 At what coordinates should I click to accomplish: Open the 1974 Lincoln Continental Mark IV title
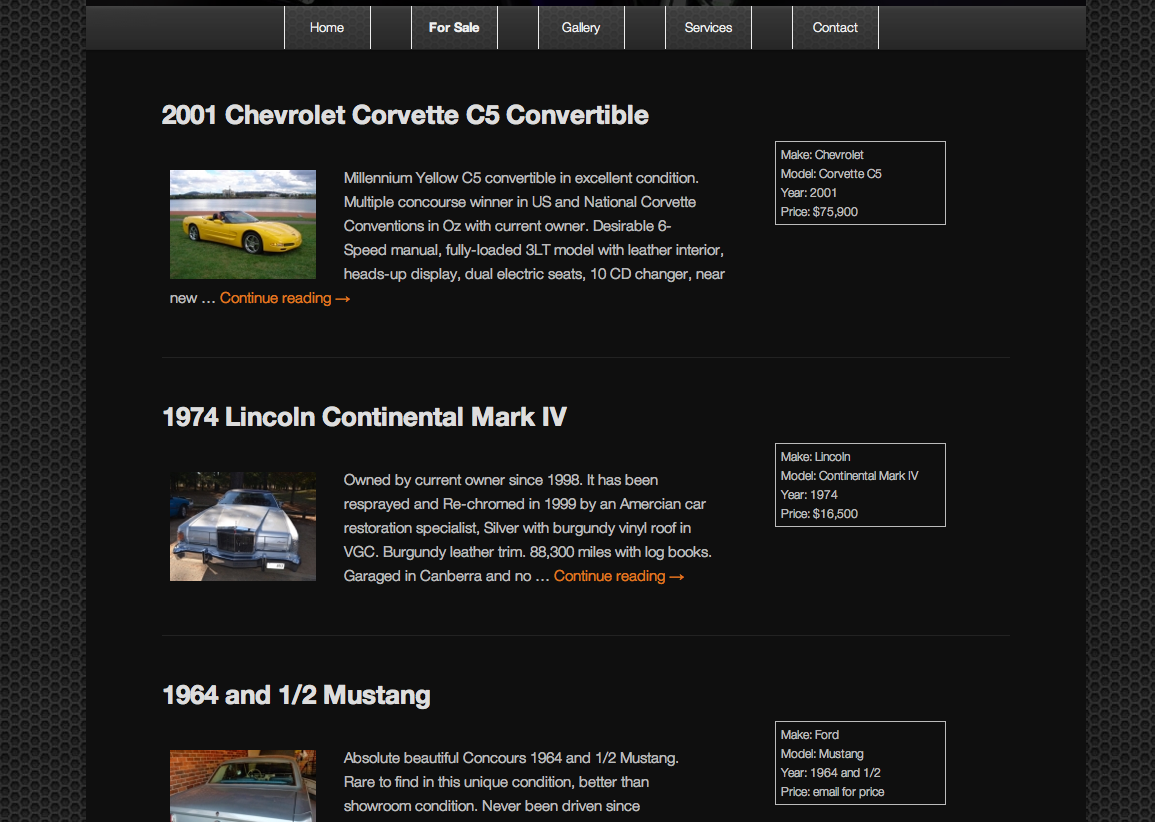(x=364, y=417)
